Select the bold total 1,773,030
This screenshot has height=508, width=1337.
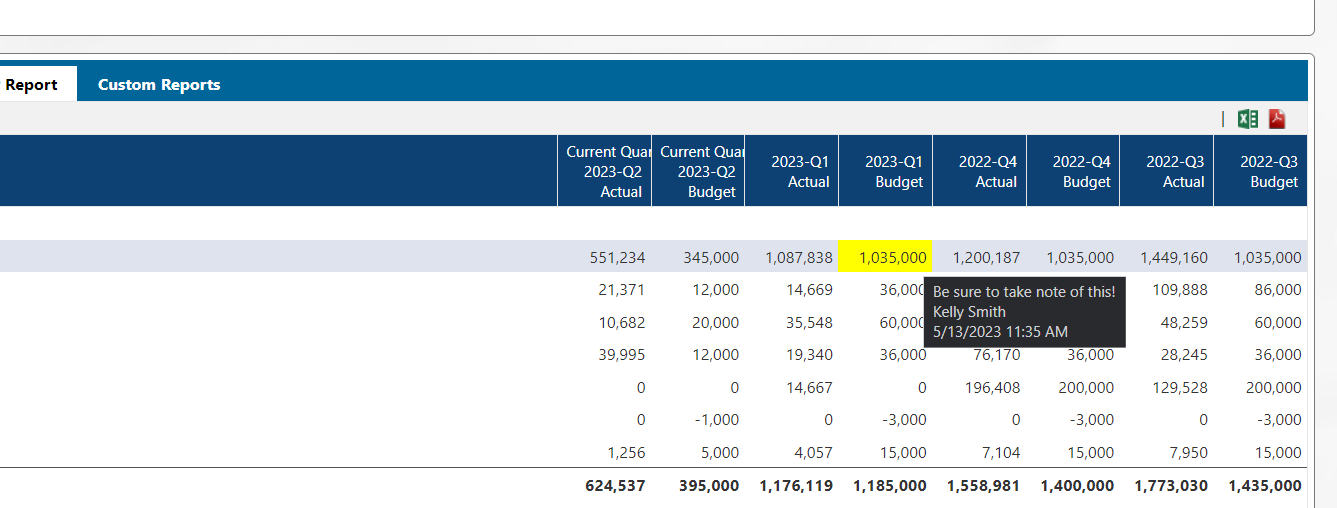click(x=1171, y=485)
